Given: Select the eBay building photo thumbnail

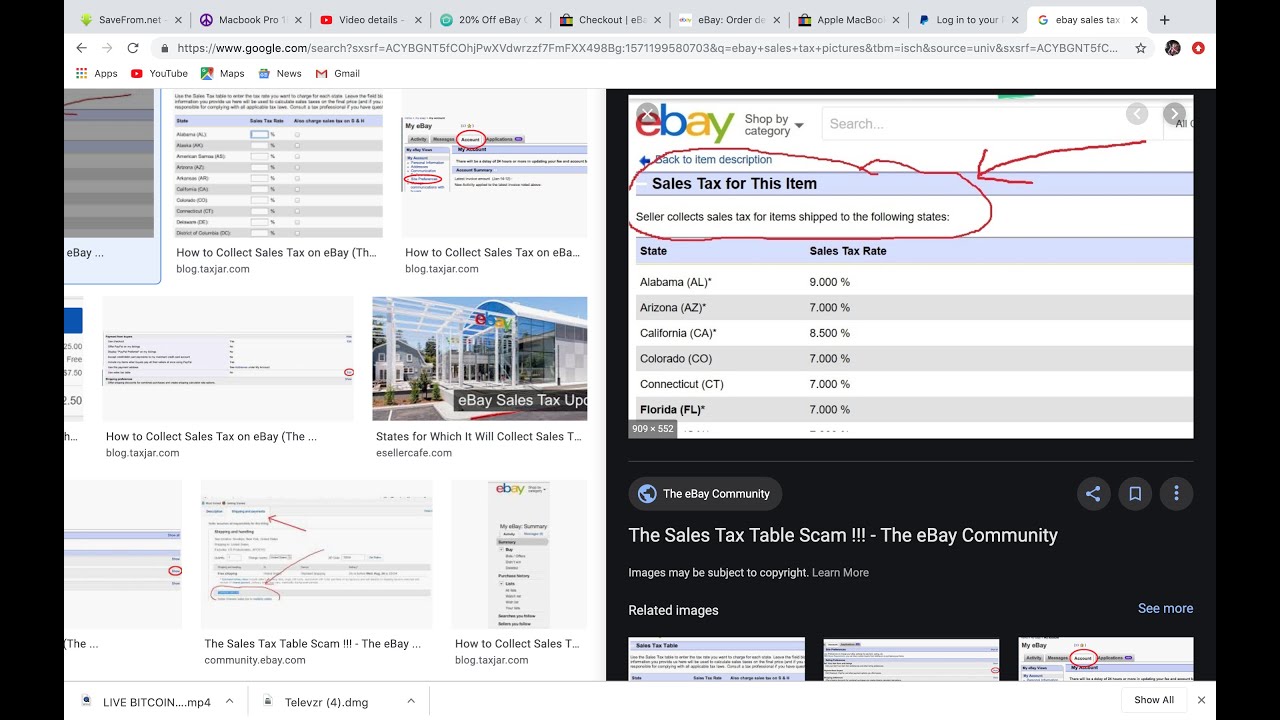Looking at the screenshot, I should tap(480, 358).
